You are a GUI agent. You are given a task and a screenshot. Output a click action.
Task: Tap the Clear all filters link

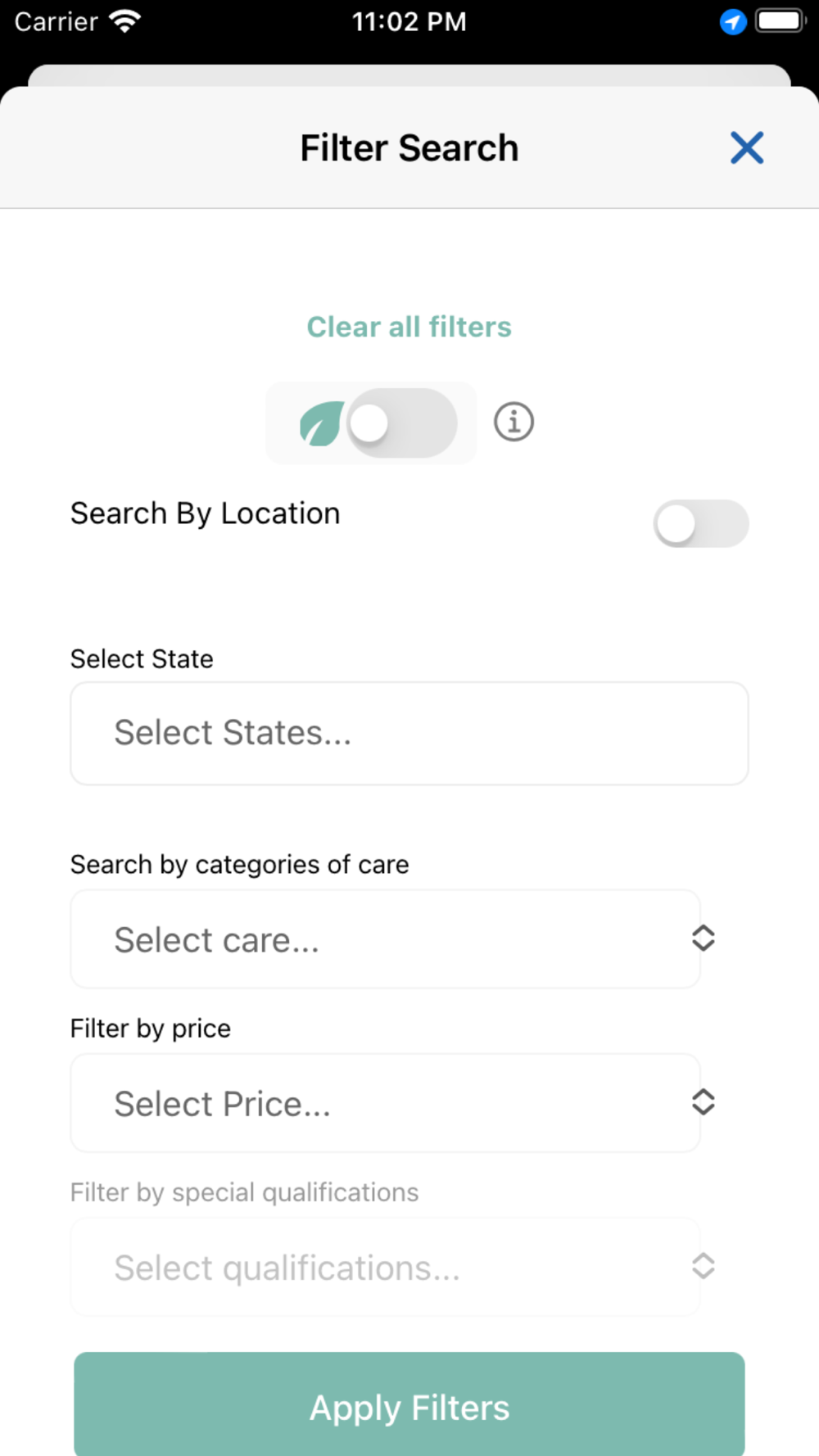tap(409, 327)
